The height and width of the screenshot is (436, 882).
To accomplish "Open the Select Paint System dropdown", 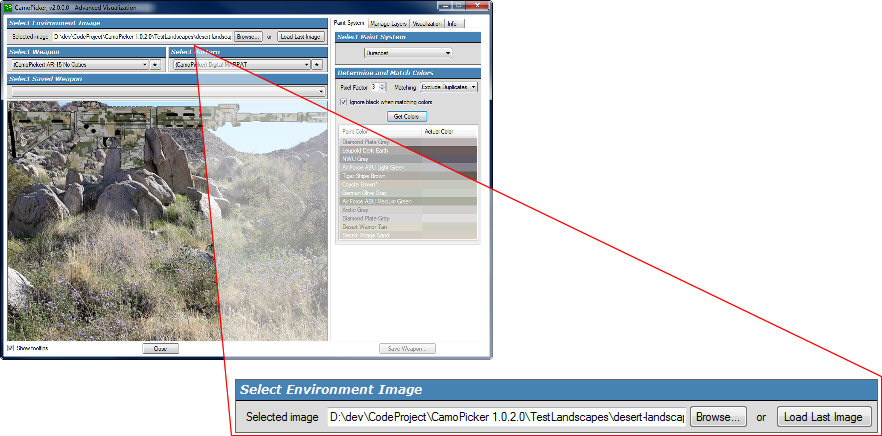I will [408, 53].
